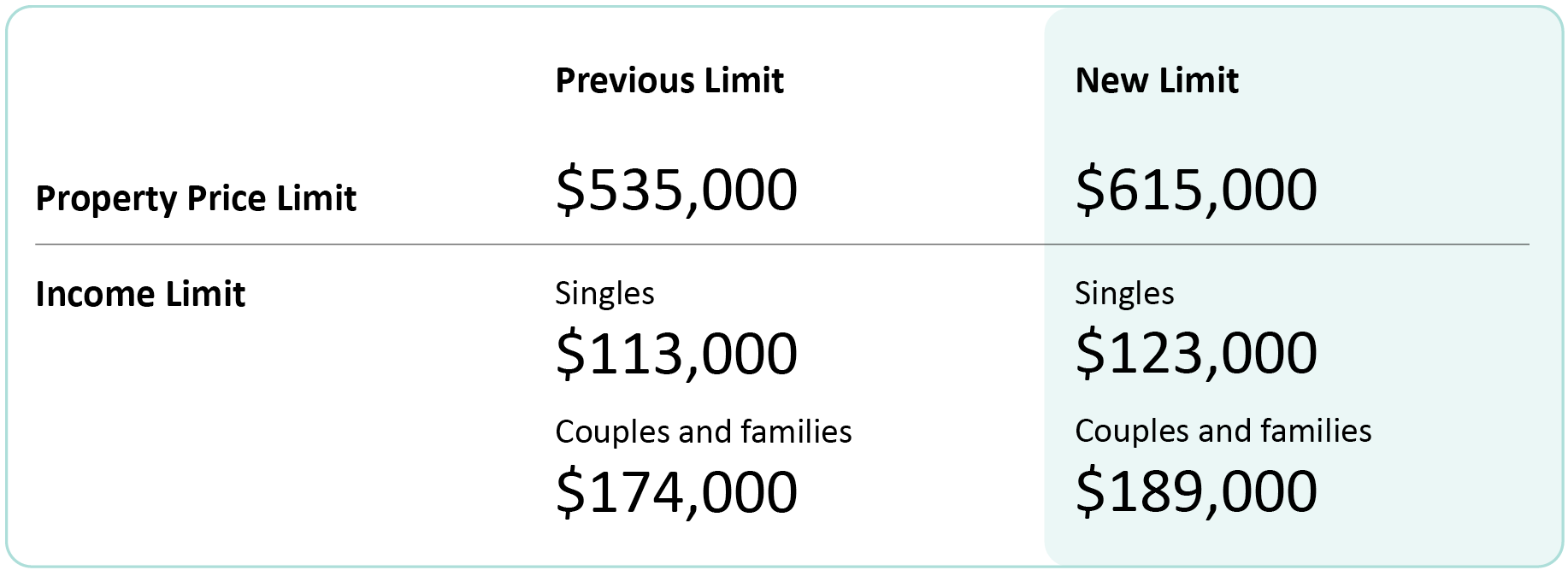Click the new Singles label
Screen dimensions: 1568x570
click(1124, 294)
